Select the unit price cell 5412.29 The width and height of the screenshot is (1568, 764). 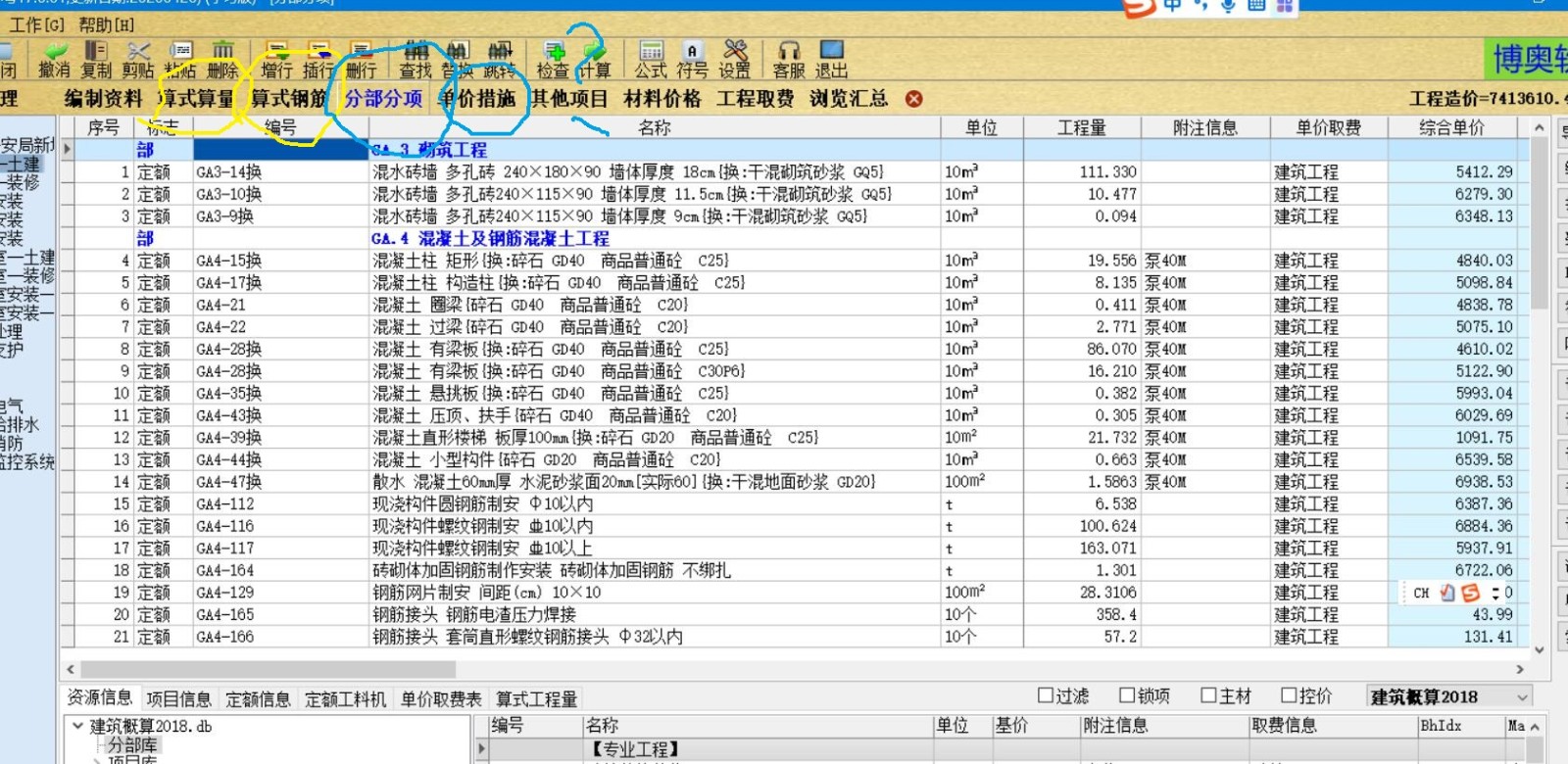pos(1452,171)
